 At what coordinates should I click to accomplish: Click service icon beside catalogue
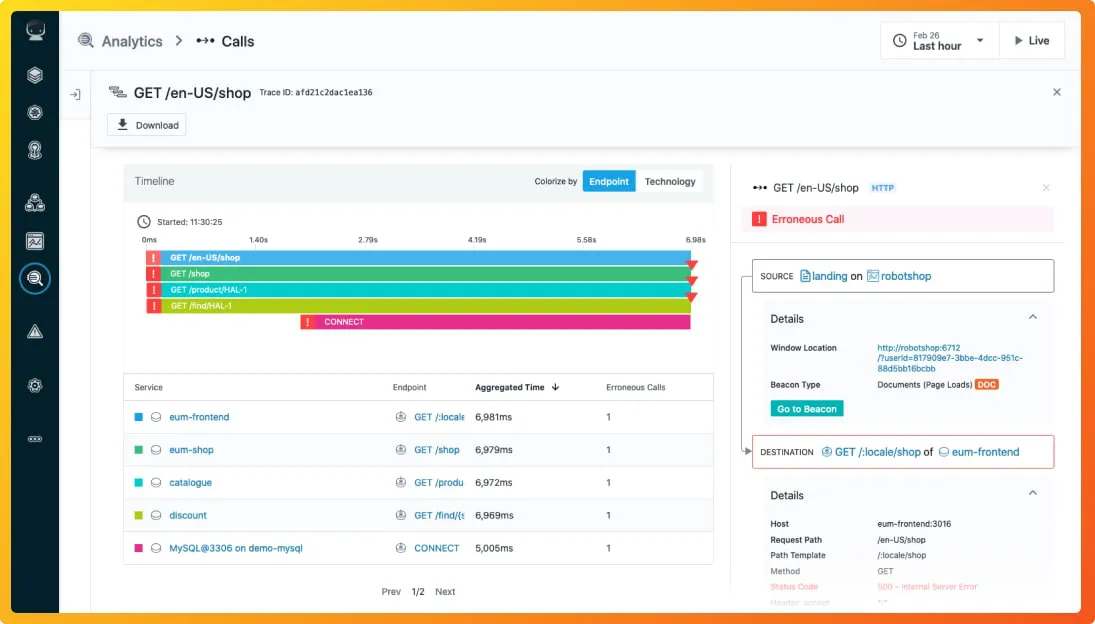click(x=156, y=482)
